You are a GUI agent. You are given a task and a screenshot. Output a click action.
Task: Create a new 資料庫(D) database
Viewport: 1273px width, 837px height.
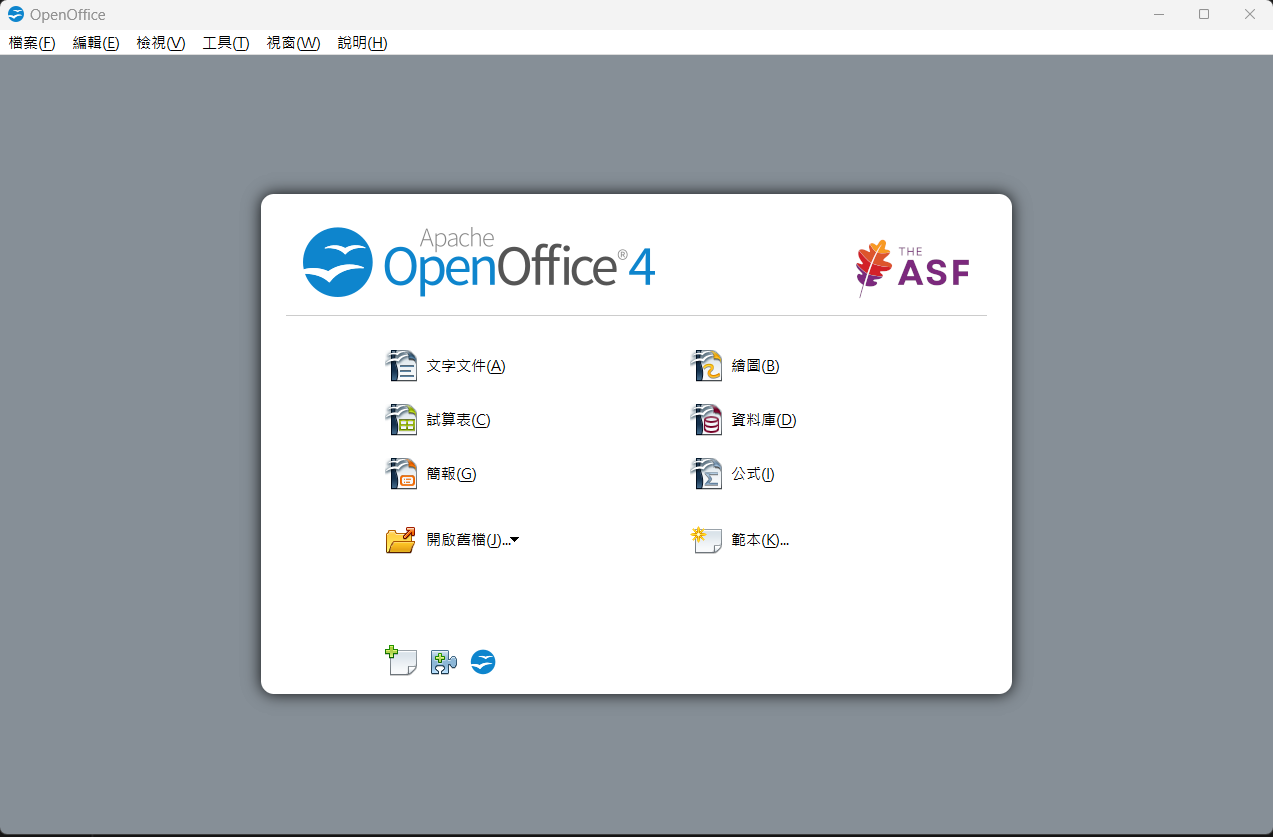coord(764,420)
